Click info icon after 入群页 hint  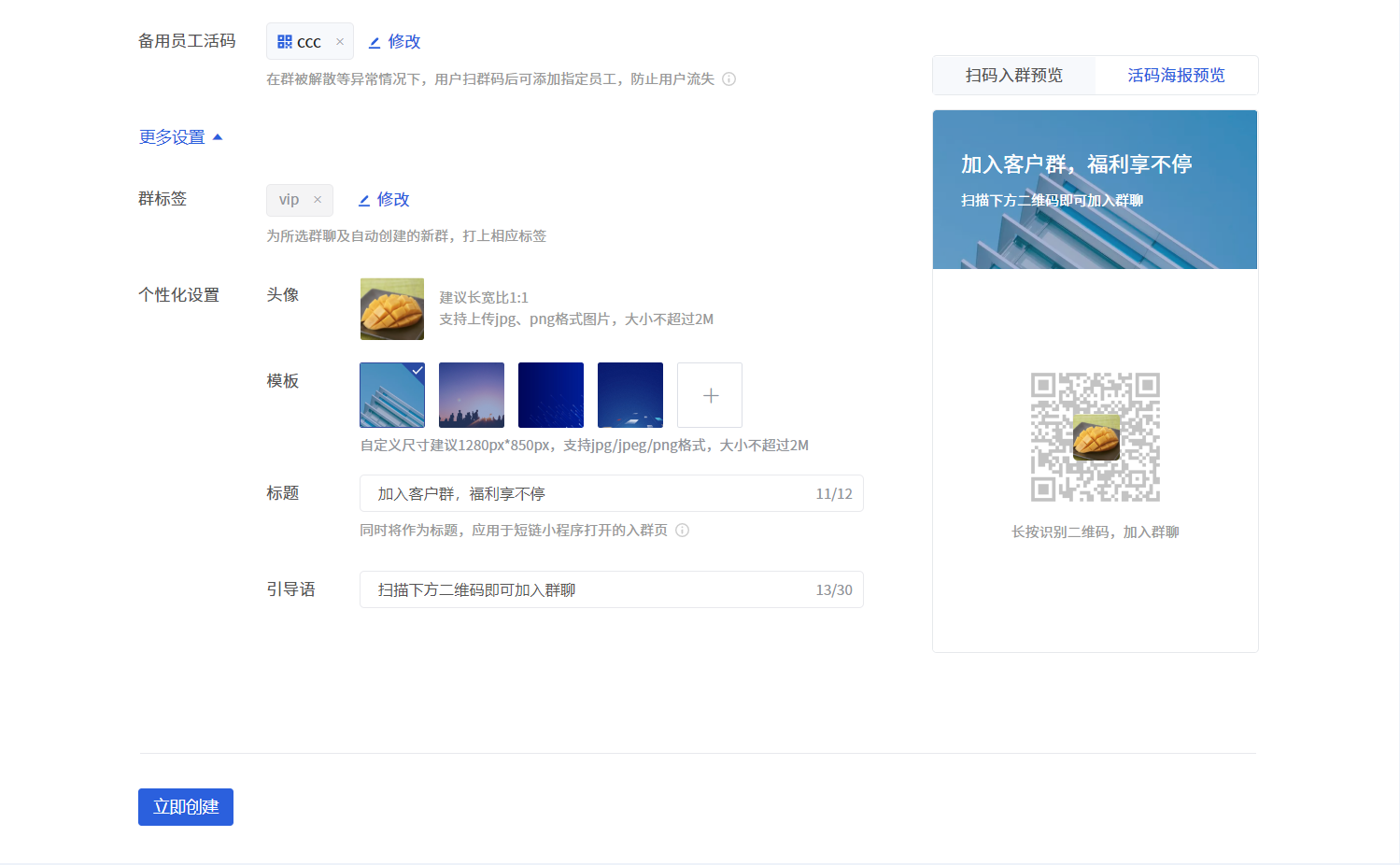click(x=683, y=531)
